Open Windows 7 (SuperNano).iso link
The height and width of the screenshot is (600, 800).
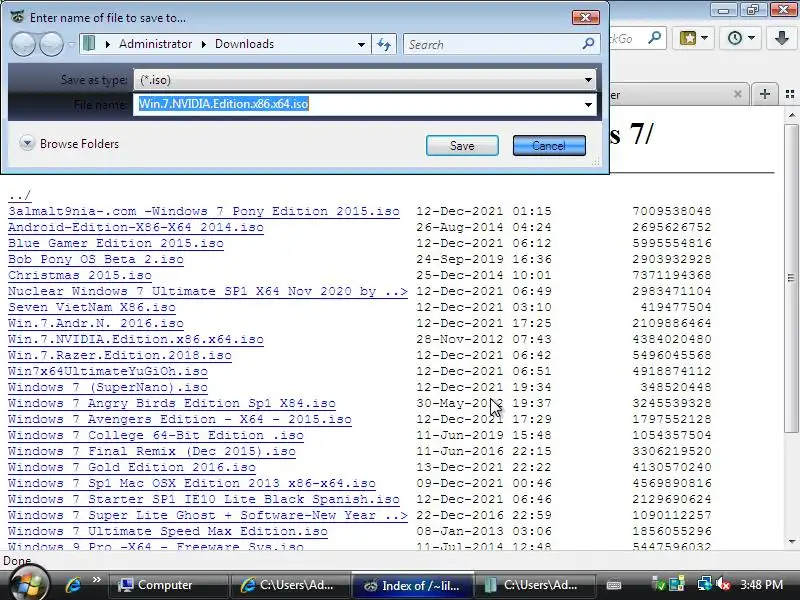tap(108, 387)
